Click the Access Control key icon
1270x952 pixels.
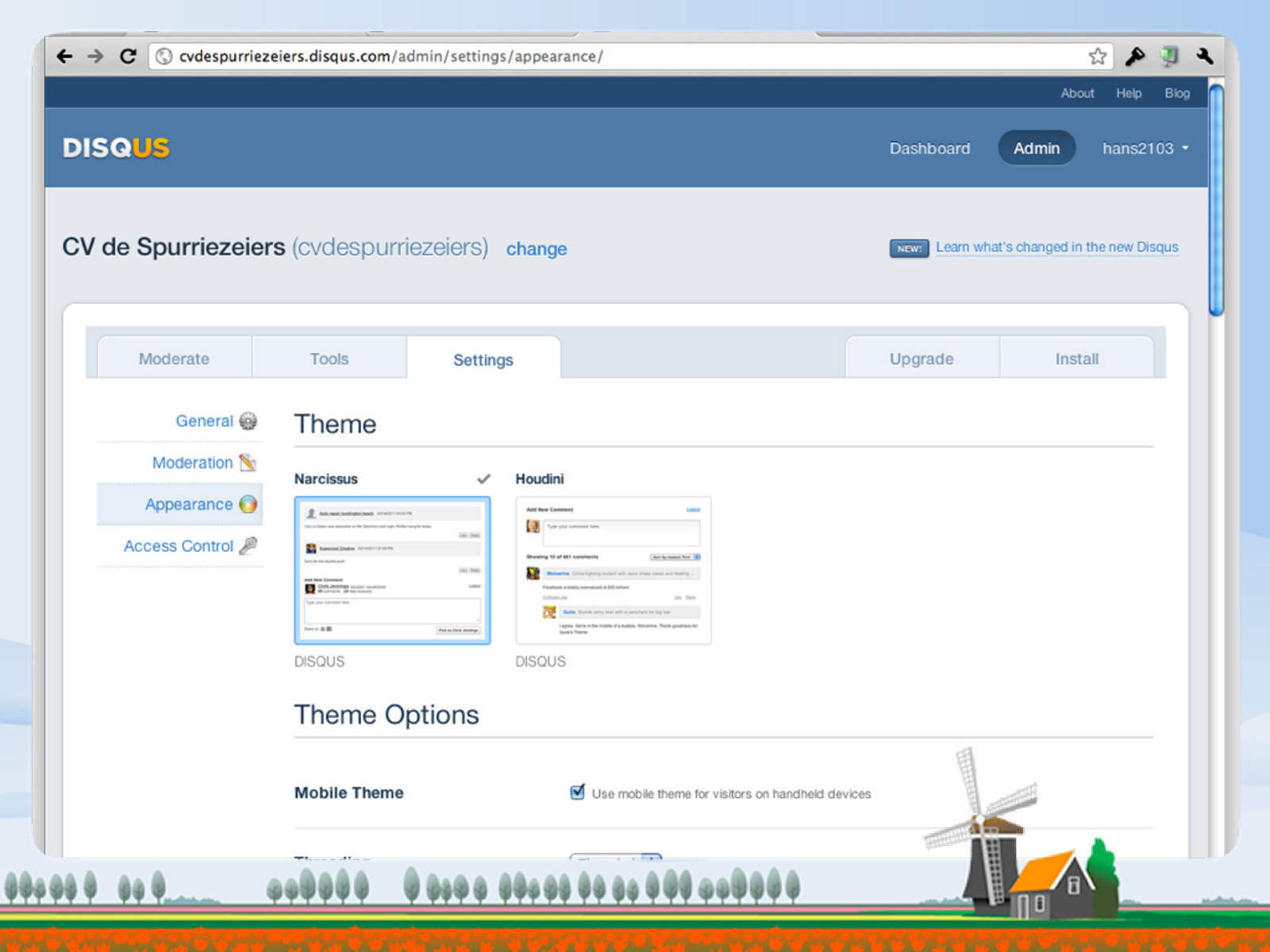(x=248, y=546)
